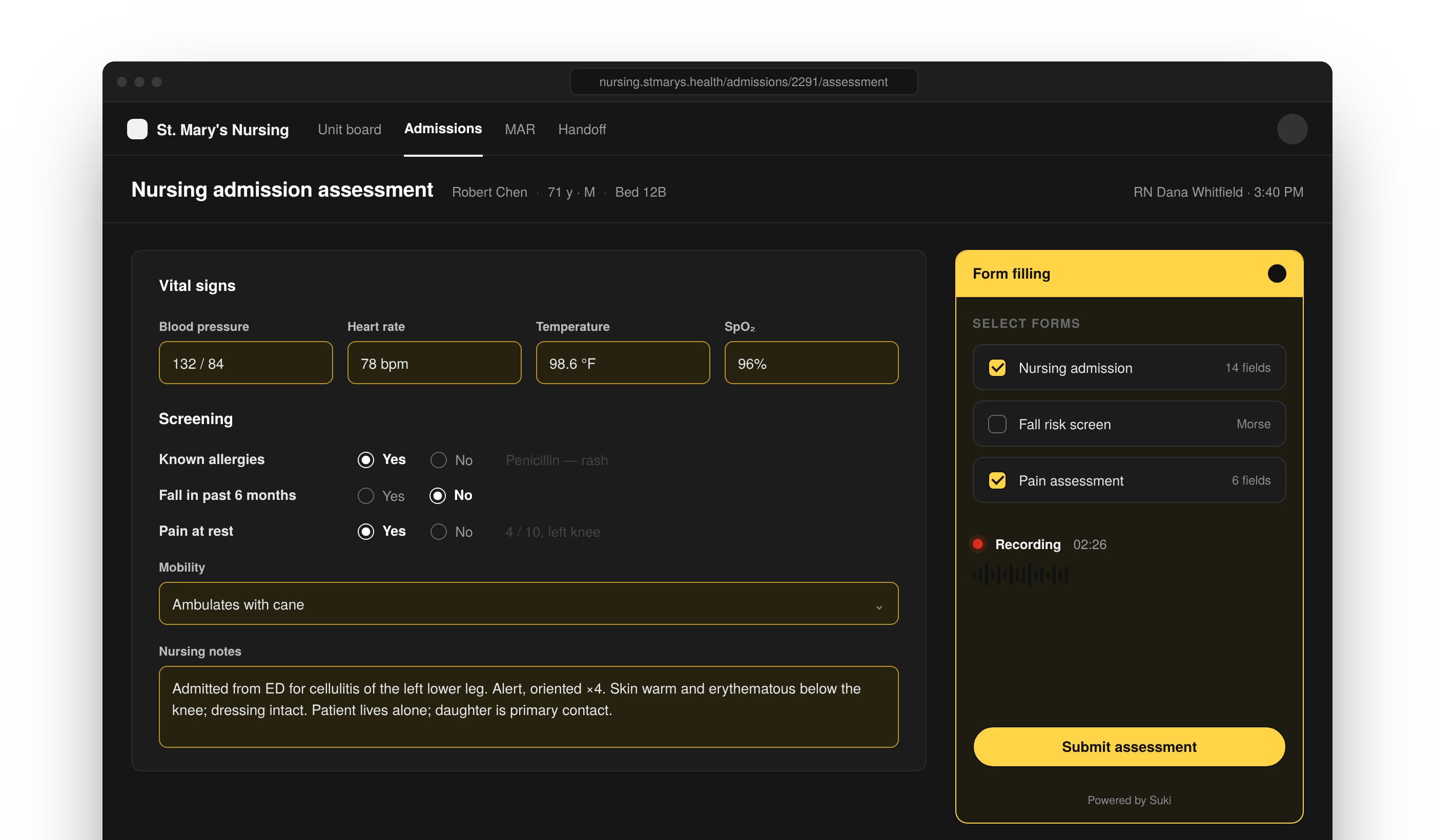Check the Fall risk screen checkbox
Screen dimensions: 1435x840
click(997, 424)
